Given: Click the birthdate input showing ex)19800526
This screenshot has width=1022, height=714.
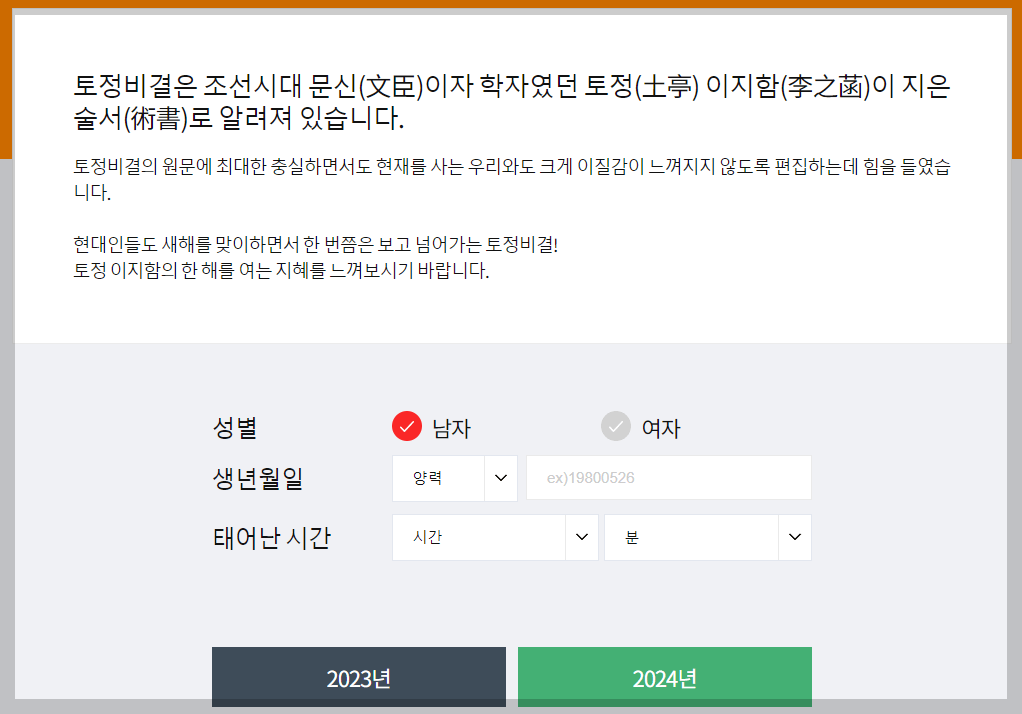Looking at the screenshot, I should coord(668,477).
